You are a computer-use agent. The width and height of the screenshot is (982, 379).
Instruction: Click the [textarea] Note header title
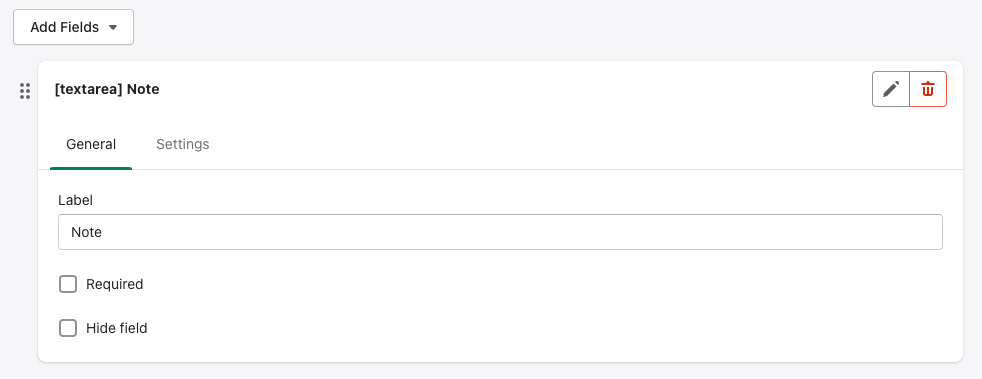[x=107, y=90]
